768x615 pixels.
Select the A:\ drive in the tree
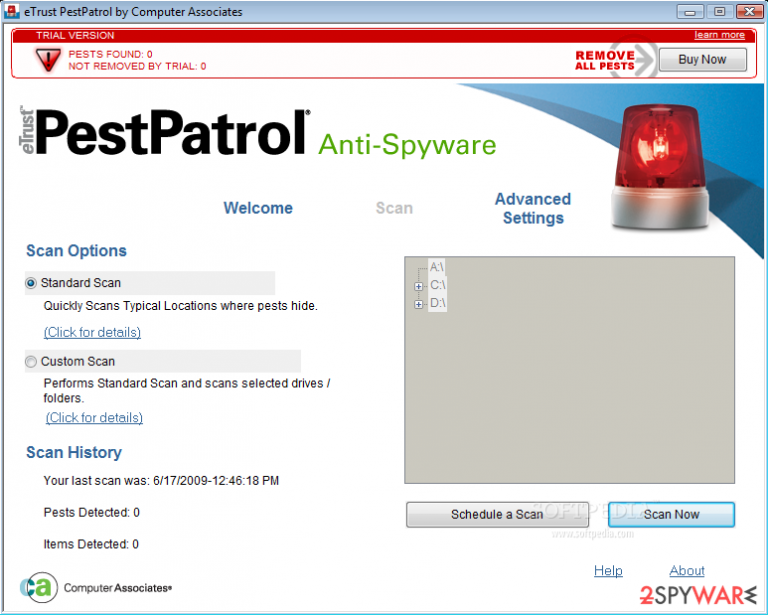point(436,267)
